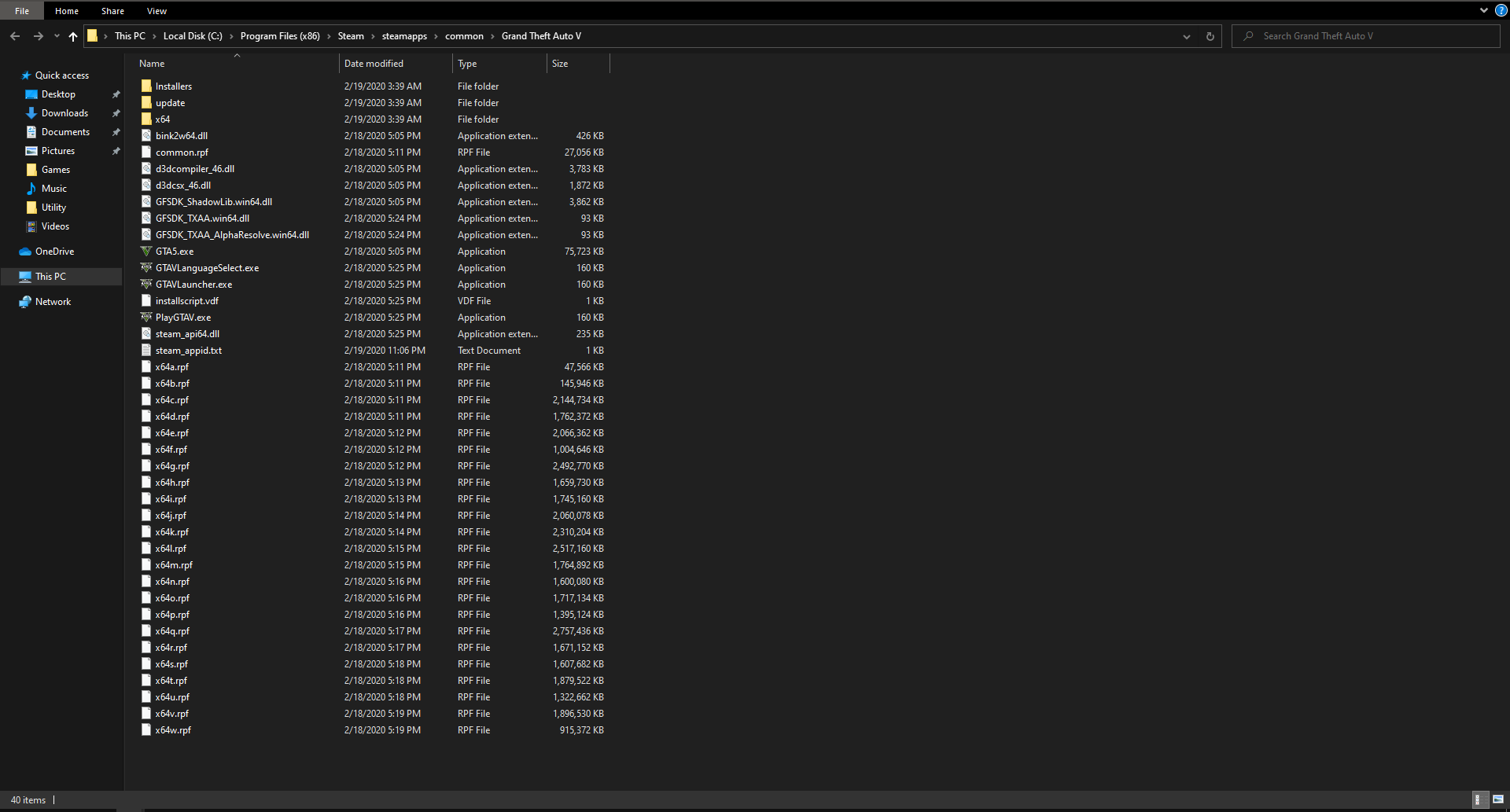
Task: Open the Utility folder in sidebar
Action: click(x=53, y=208)
